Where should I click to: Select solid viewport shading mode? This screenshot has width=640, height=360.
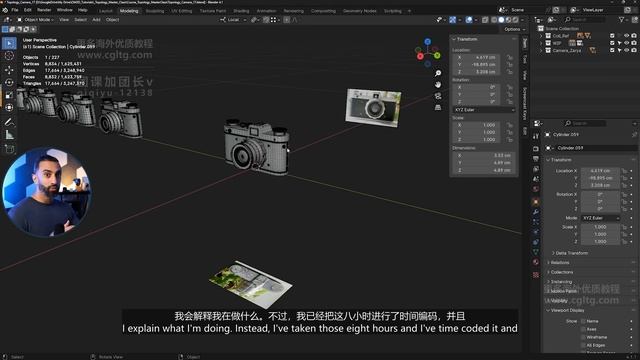[501, 20]
